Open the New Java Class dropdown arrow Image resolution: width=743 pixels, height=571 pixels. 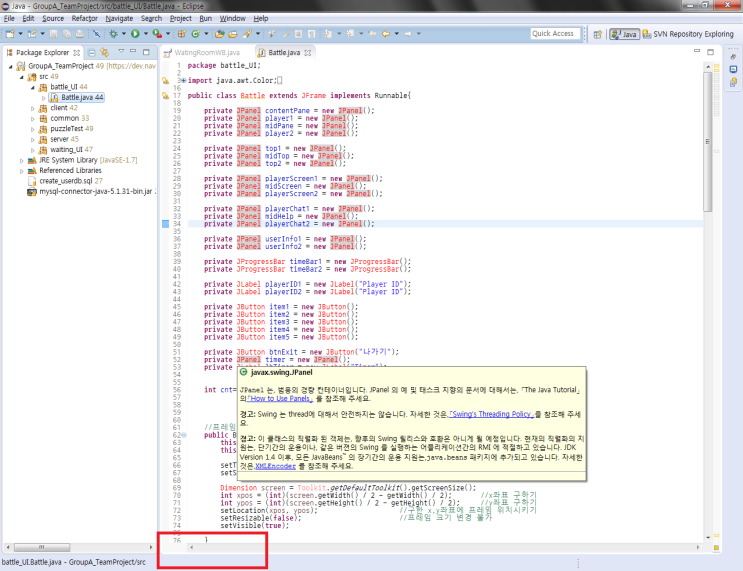coord(206,34)
